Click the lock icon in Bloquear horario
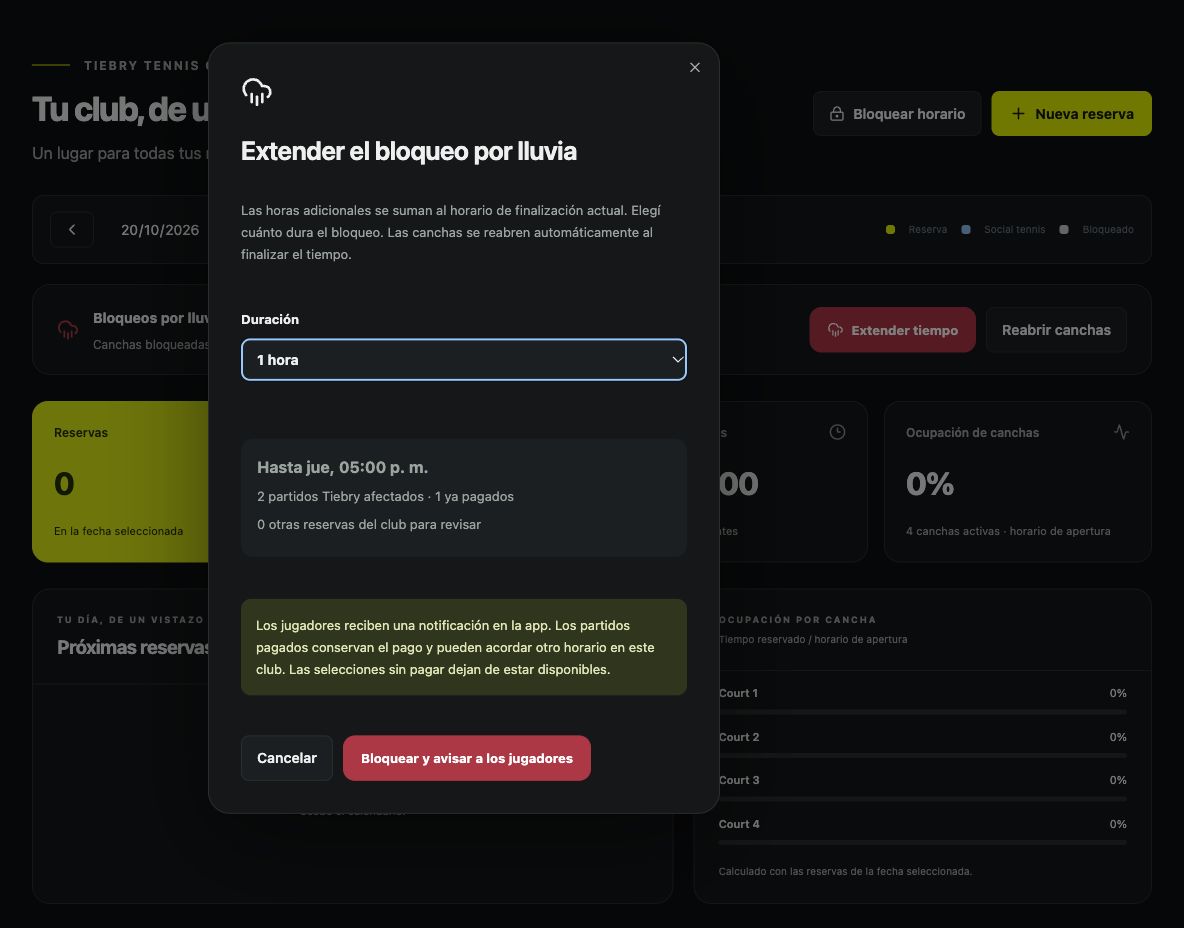This screenshot has width=1184, height=928. (837, 114)
